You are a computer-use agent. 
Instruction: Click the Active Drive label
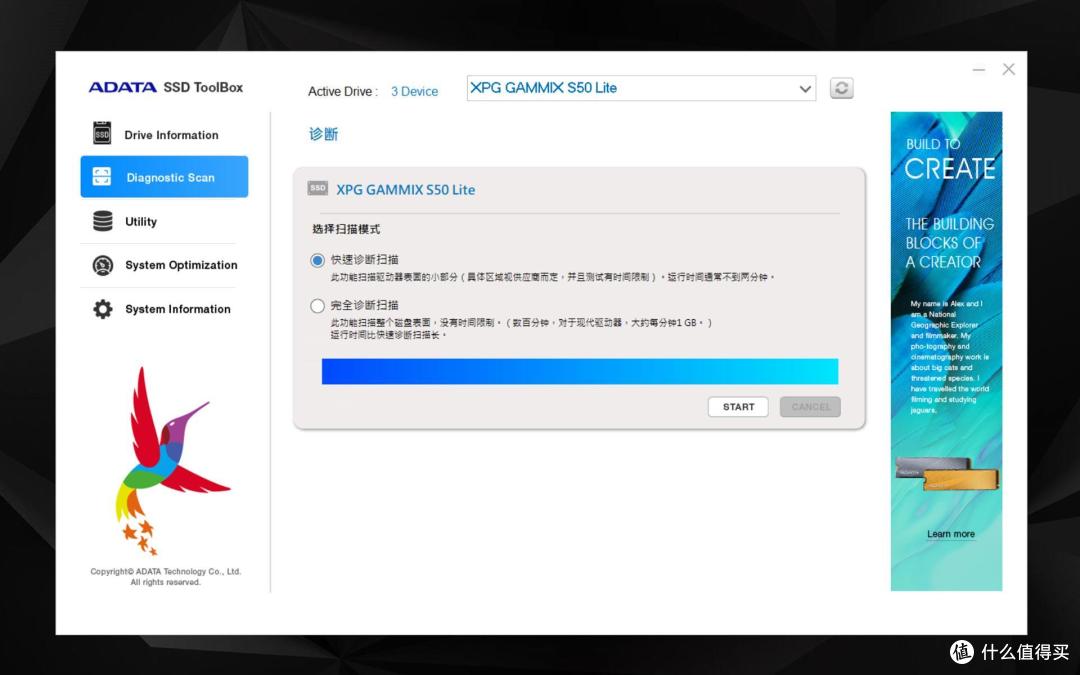pos(342,91)
